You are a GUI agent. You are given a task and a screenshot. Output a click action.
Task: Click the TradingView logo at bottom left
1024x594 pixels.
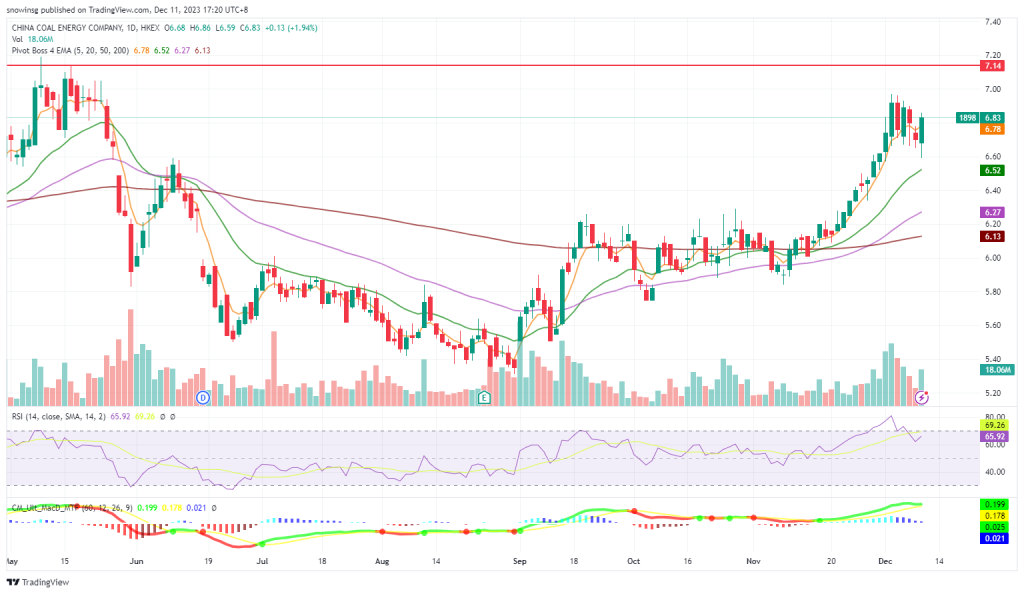pyautogui.click(x=38, y=582)
